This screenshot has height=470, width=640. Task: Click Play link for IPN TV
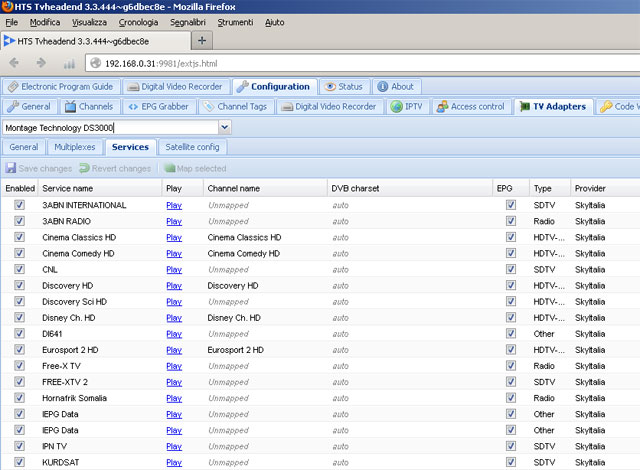point(174,447)
